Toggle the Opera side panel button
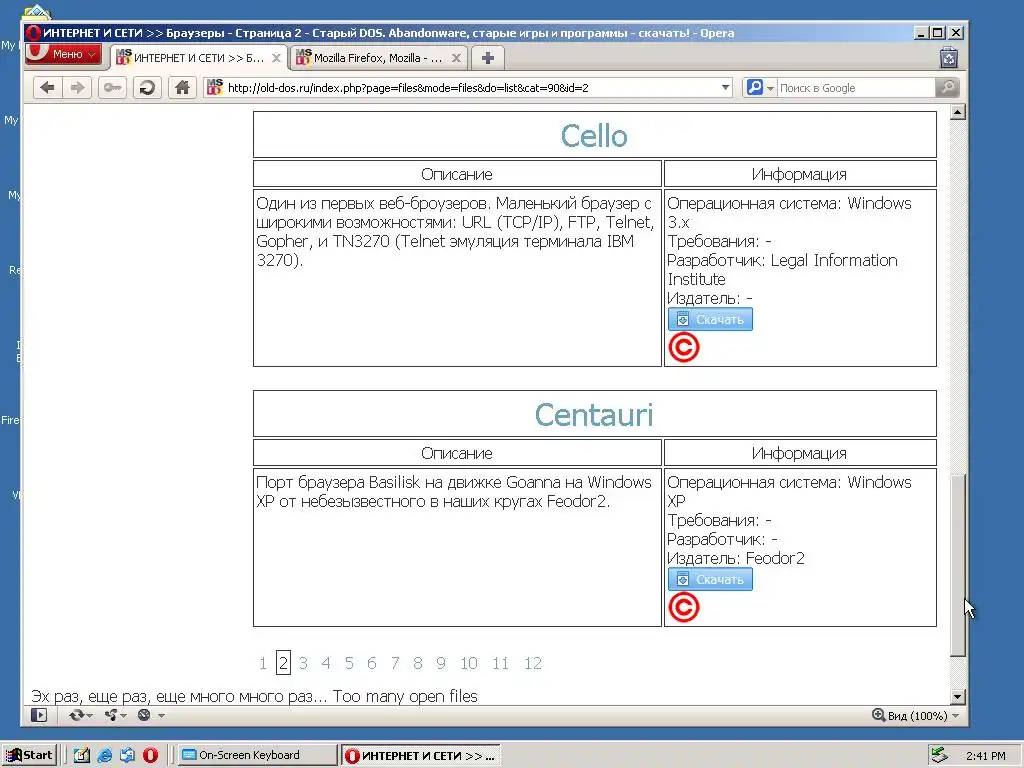Viewport: 1024px width, 768px height. tap(39, 715)
